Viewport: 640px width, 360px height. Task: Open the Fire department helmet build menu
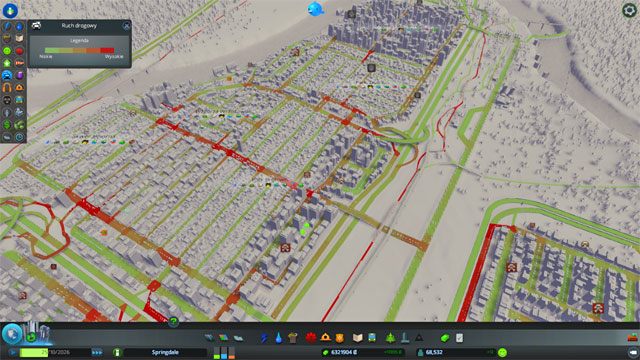click(x=325, y=338)
